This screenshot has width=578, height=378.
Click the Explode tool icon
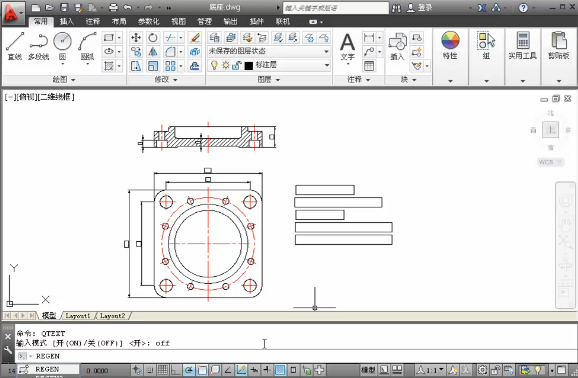tap(194, 52)
